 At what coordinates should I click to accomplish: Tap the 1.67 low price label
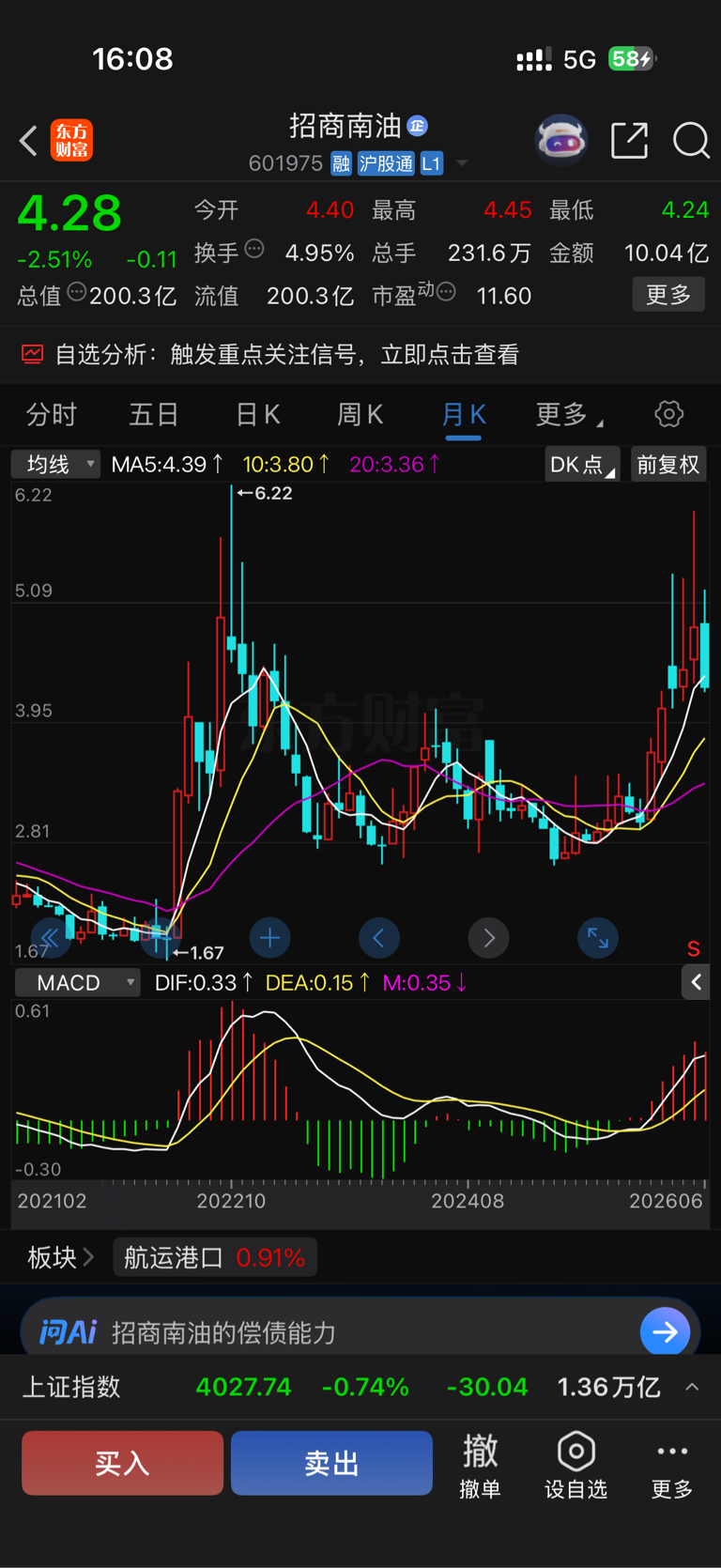[198, 953]
